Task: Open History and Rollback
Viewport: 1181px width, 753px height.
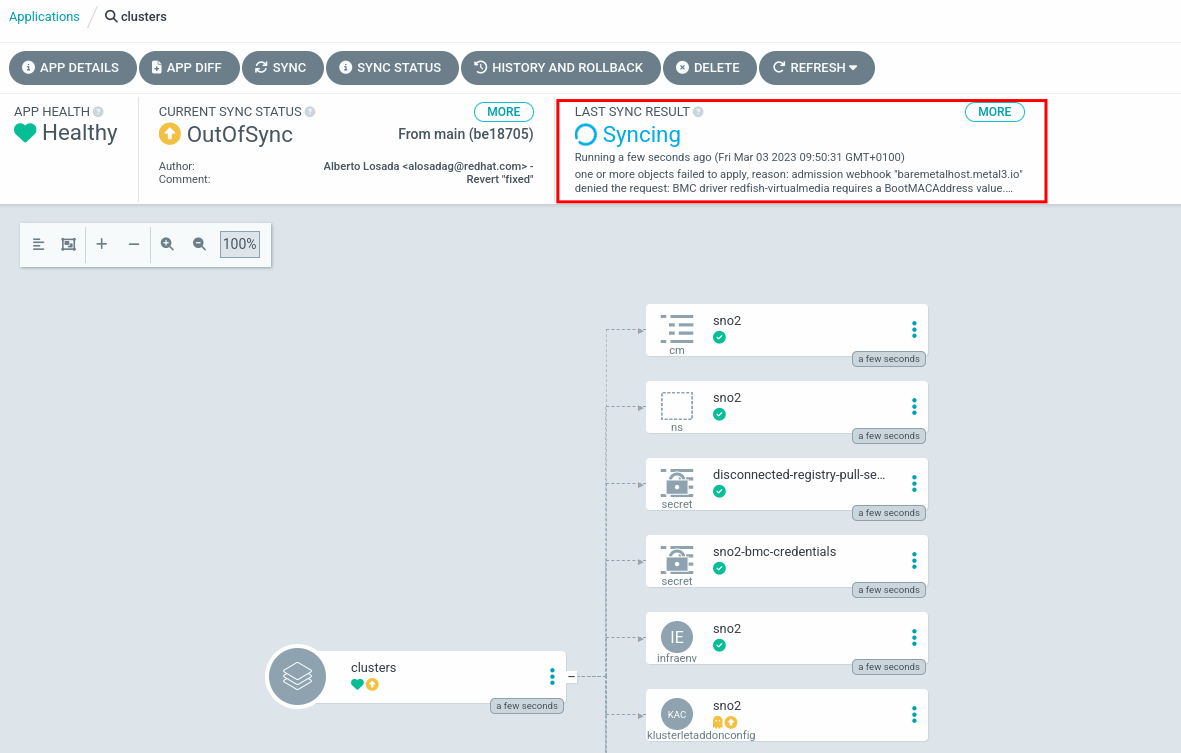Action: [x=560, y=68]
